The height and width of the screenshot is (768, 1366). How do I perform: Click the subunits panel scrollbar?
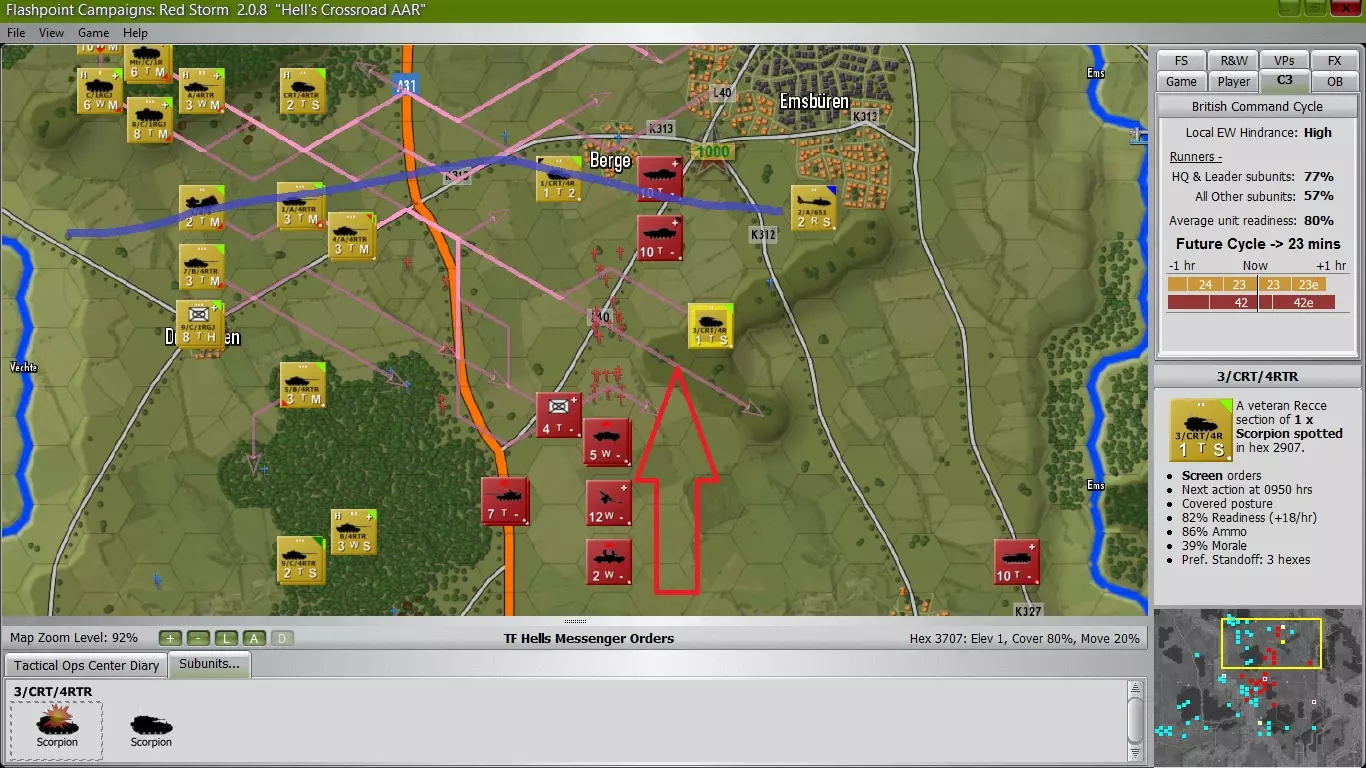(x=1135, y=720)
